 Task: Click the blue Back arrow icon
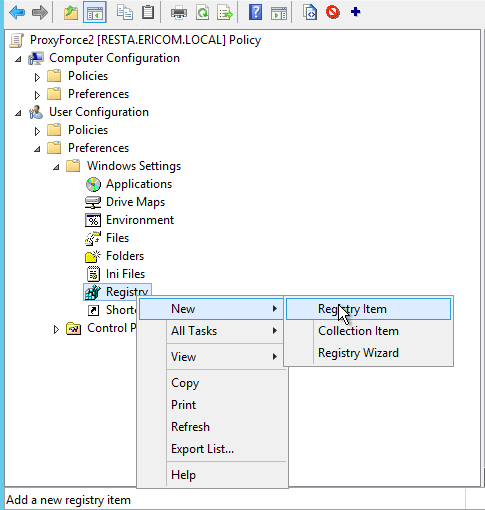[x=17, y=13]
